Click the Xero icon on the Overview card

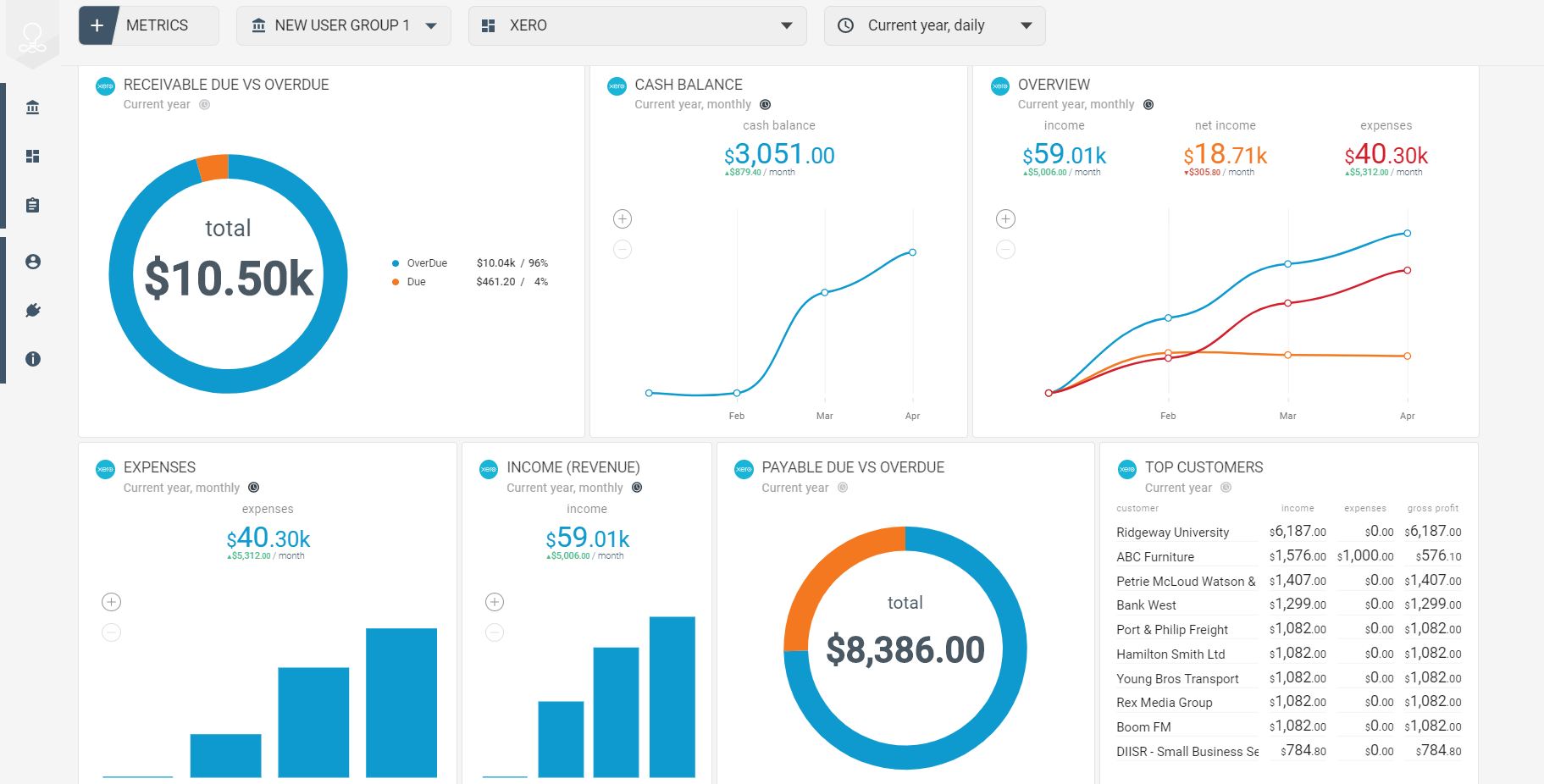(1000, 86)
